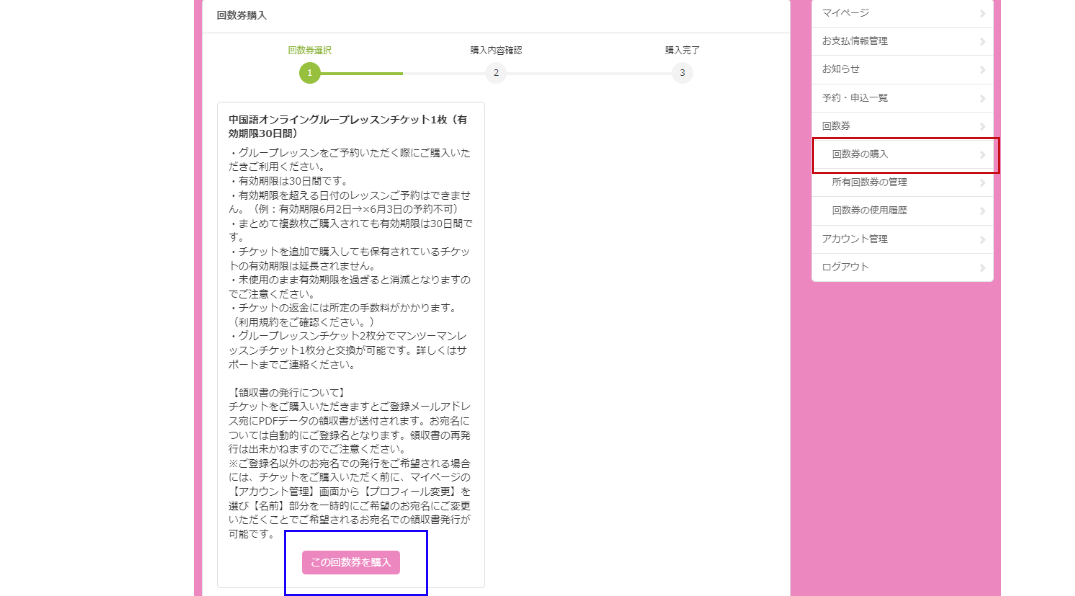1075x596 pixels.
Task: Click the chevron next to アカウント管理
Action: (x=983, y=239)
